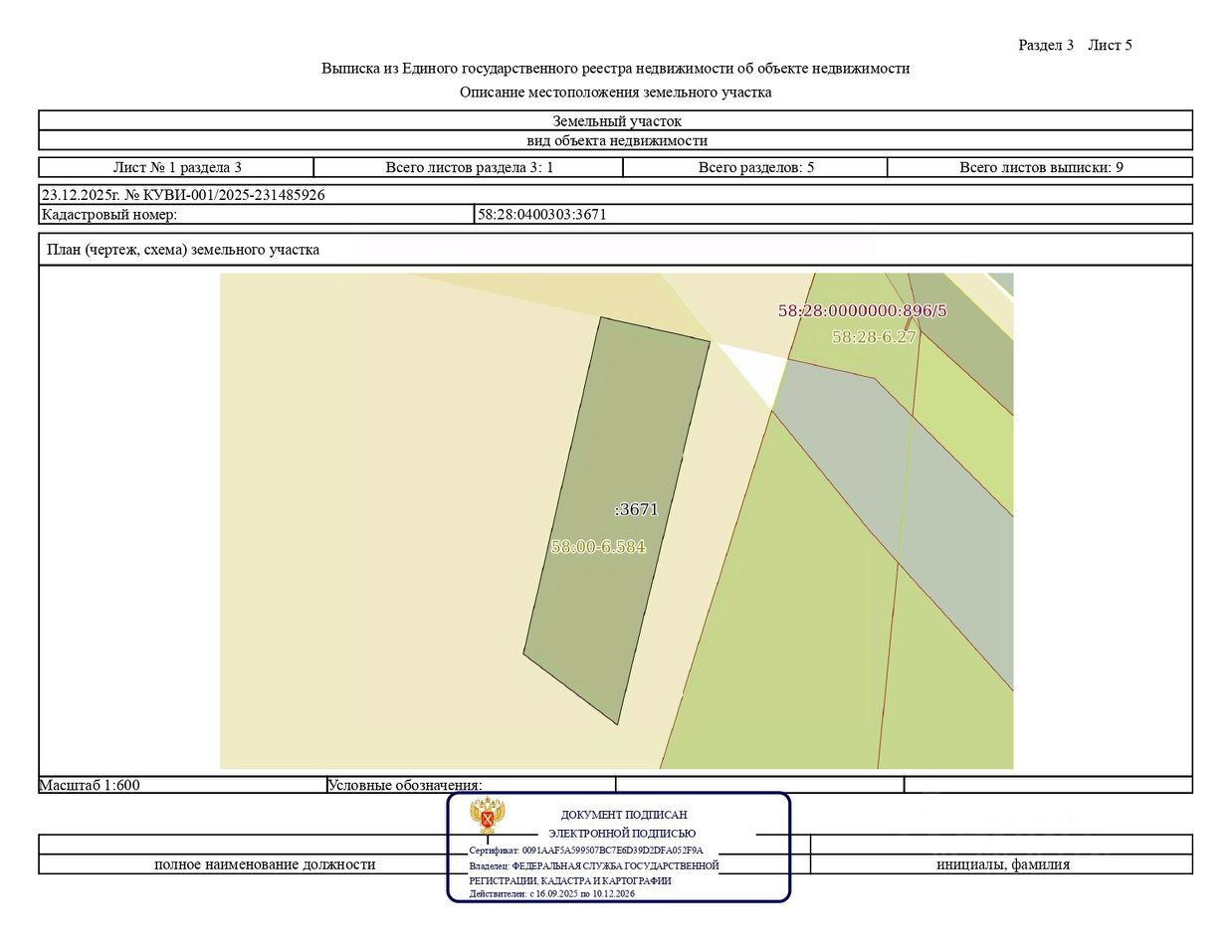Click 'полное наименование должности' cell
This screenshot has width=1232, height=952.
click(265, 864)
